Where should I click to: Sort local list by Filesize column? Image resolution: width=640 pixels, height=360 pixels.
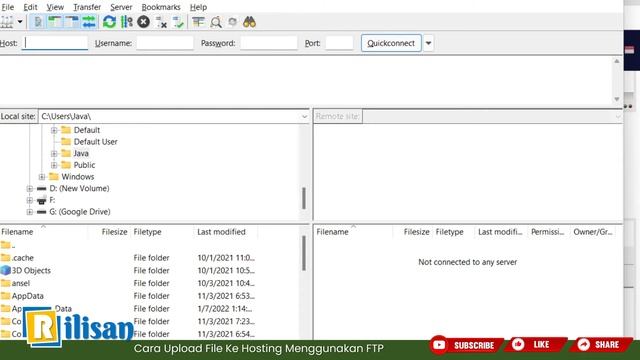point(109,232)
